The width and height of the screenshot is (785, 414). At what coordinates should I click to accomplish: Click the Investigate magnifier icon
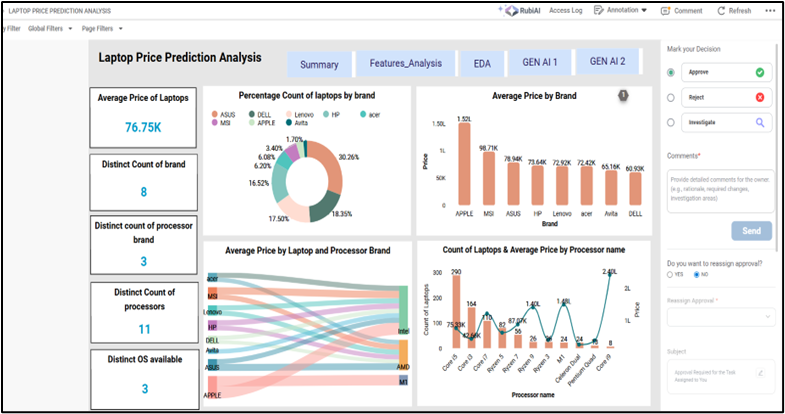pos(760,122)
